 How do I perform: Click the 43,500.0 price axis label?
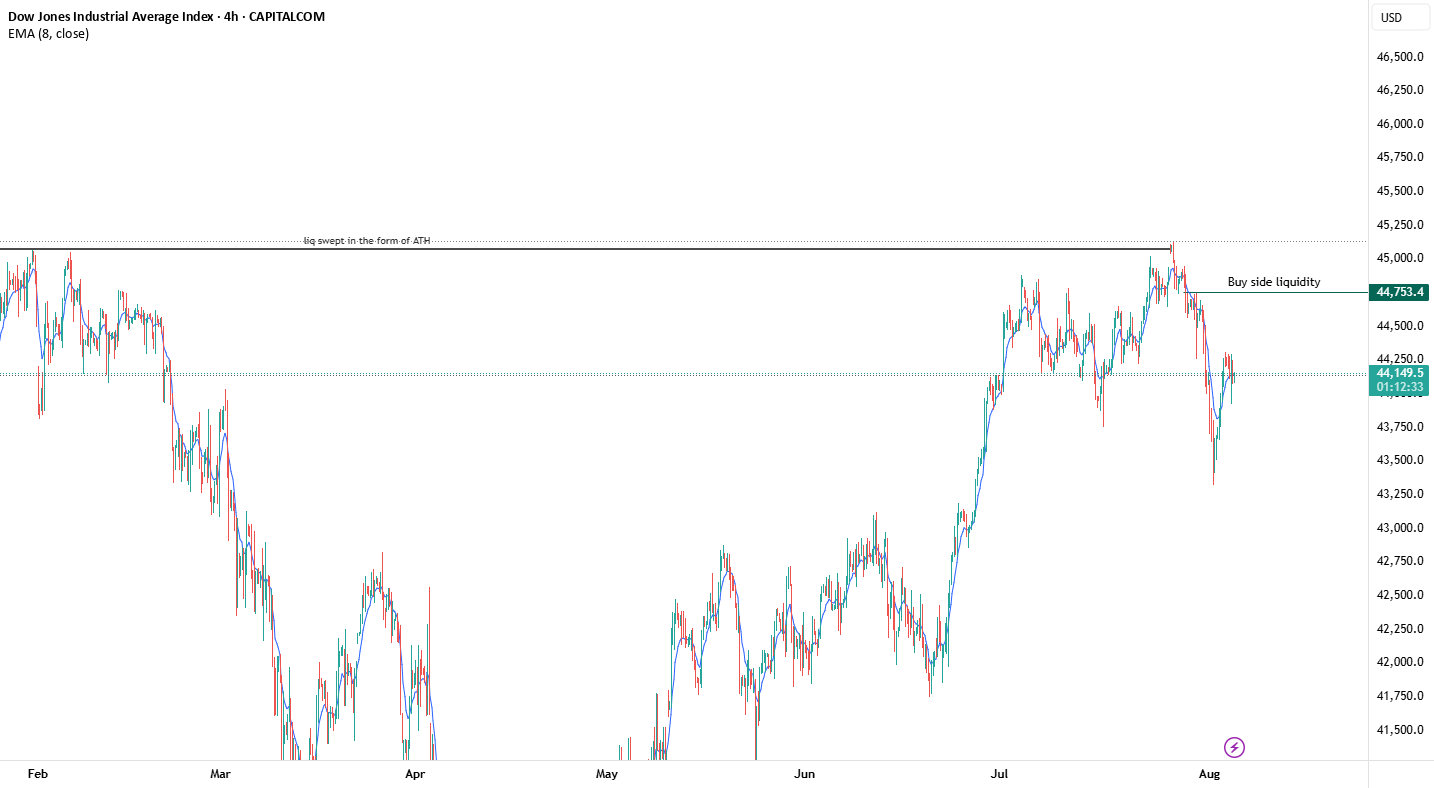click(x=1400, y=460)
